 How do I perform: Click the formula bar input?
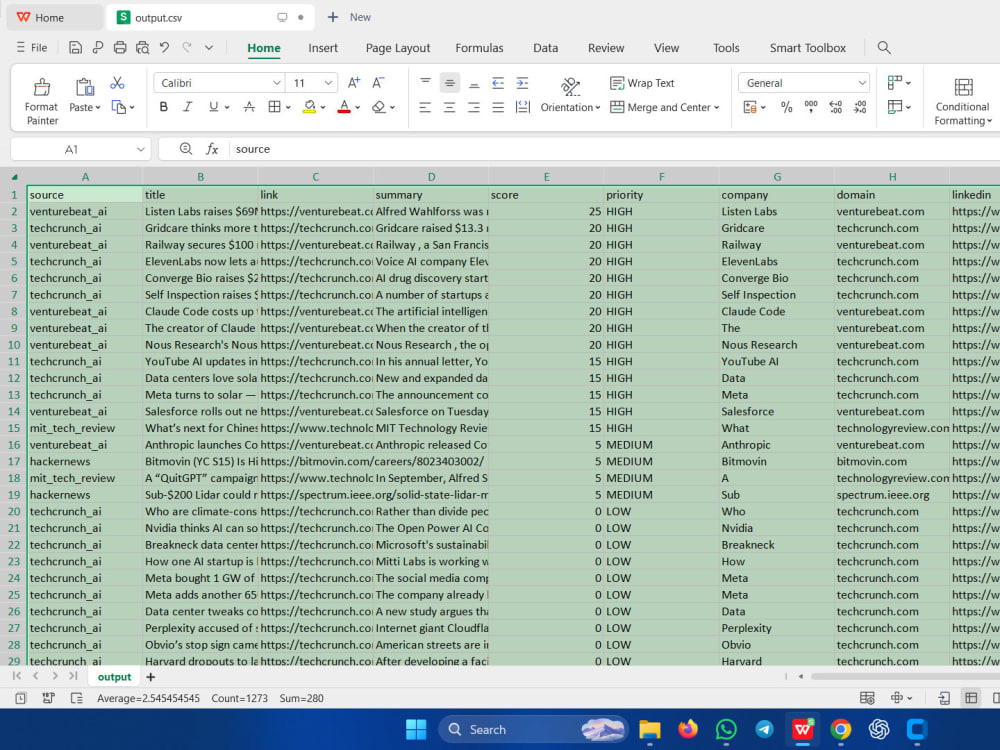click(615, 149)
